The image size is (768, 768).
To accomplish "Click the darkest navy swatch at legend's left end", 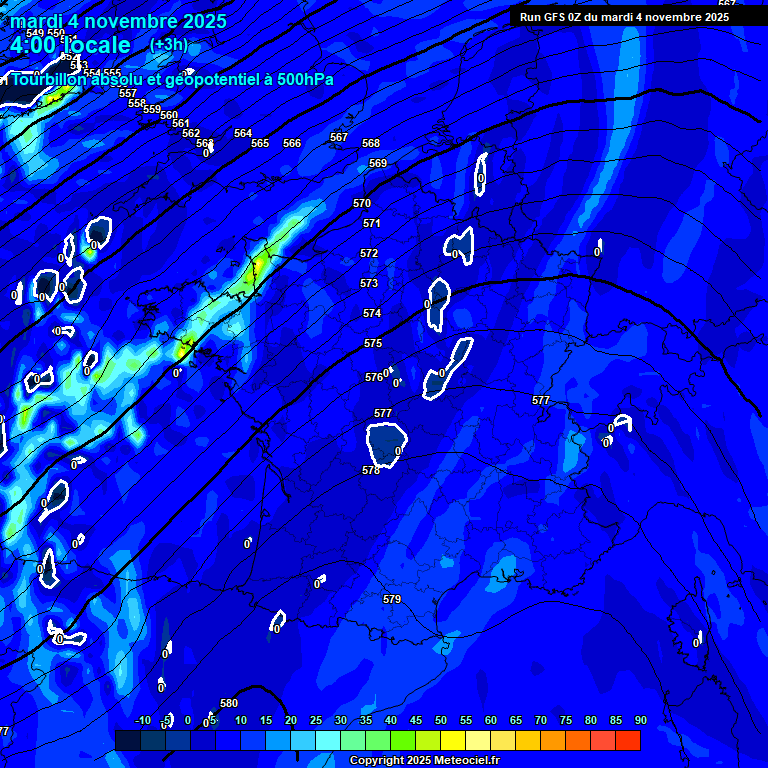I will tap(127, 740).
